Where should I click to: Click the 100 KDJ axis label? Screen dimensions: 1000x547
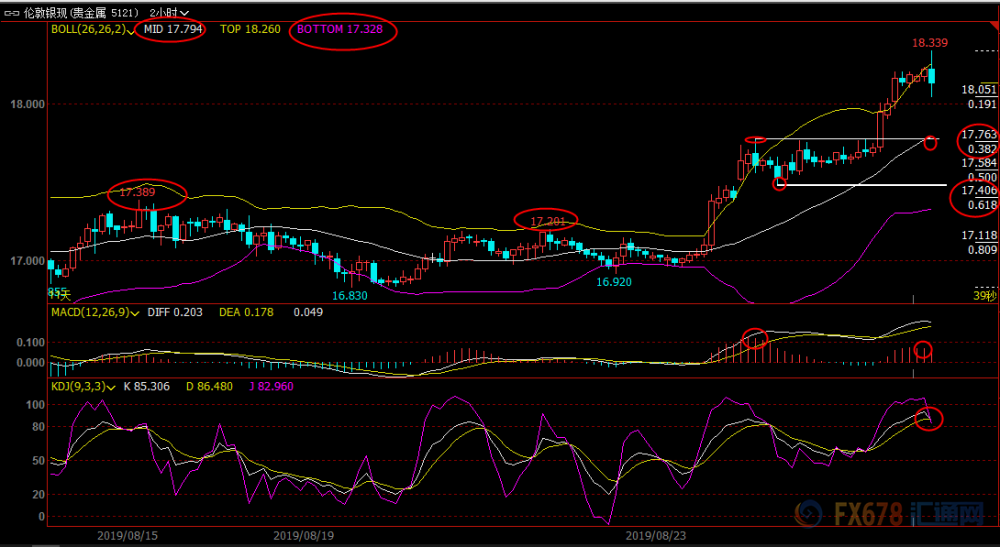(x=36, y=405)
